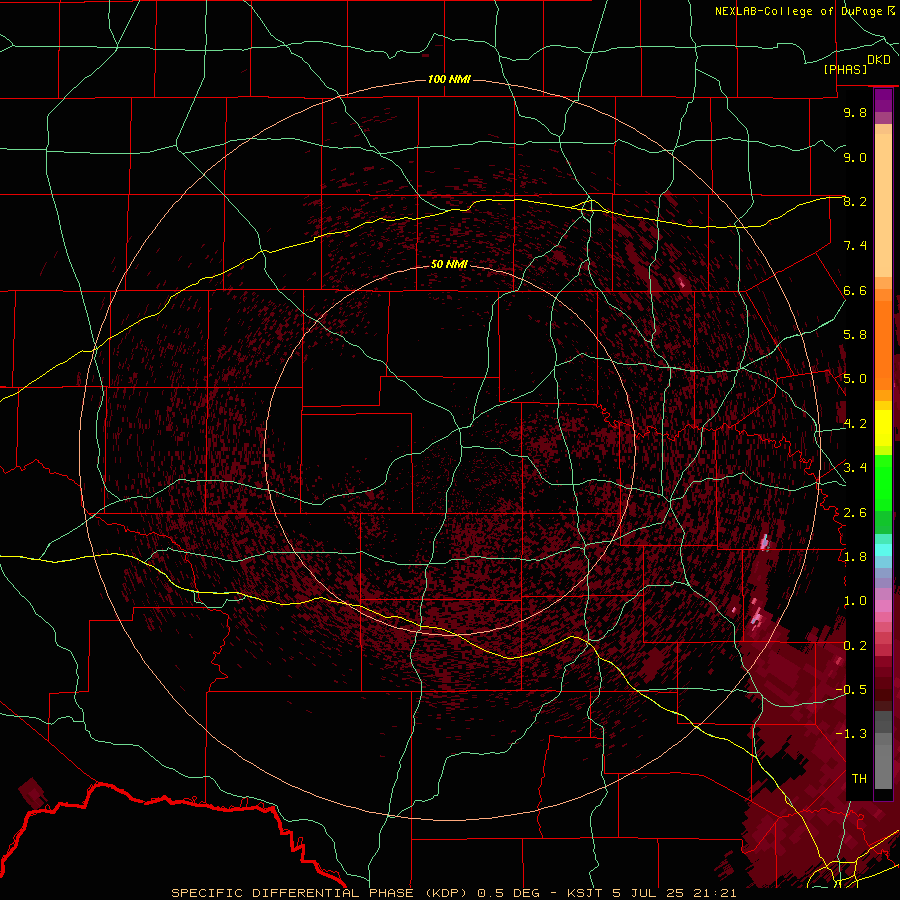The image size is (900, 900).
Task: Click the 6.6 scale value
Action: click(855, 290)
